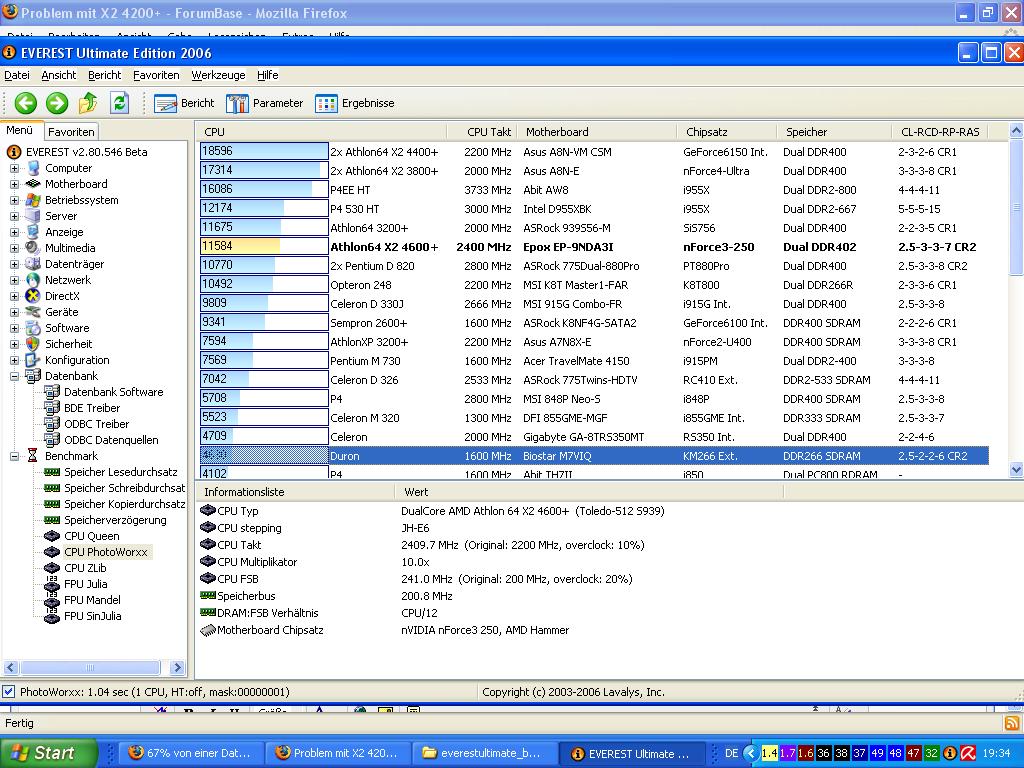Viewport: 1024px width, 768px height.
Task: Click the EVEREST v2.80.546 Beta root icon
Action: coord(14,152)
